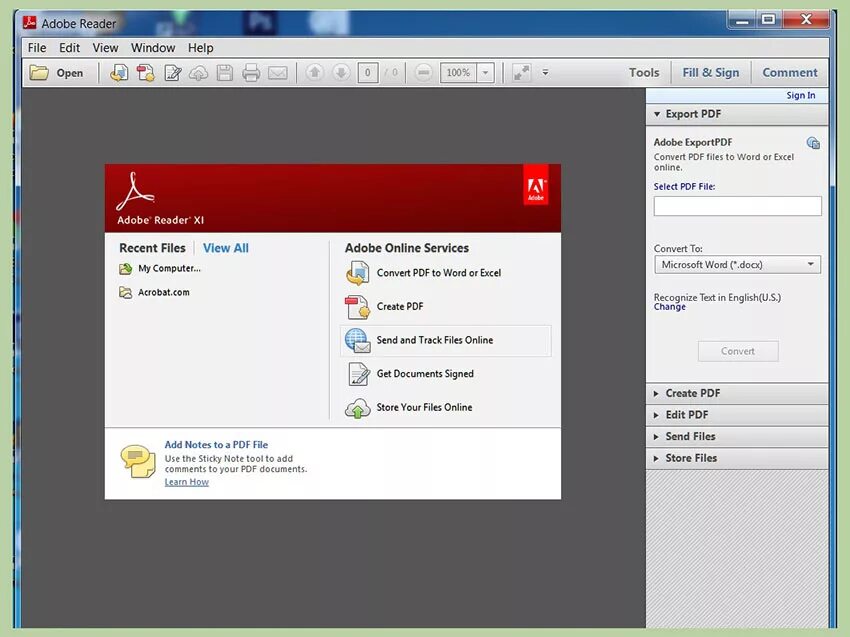Open the Window menu

click(x=153, y=48)
